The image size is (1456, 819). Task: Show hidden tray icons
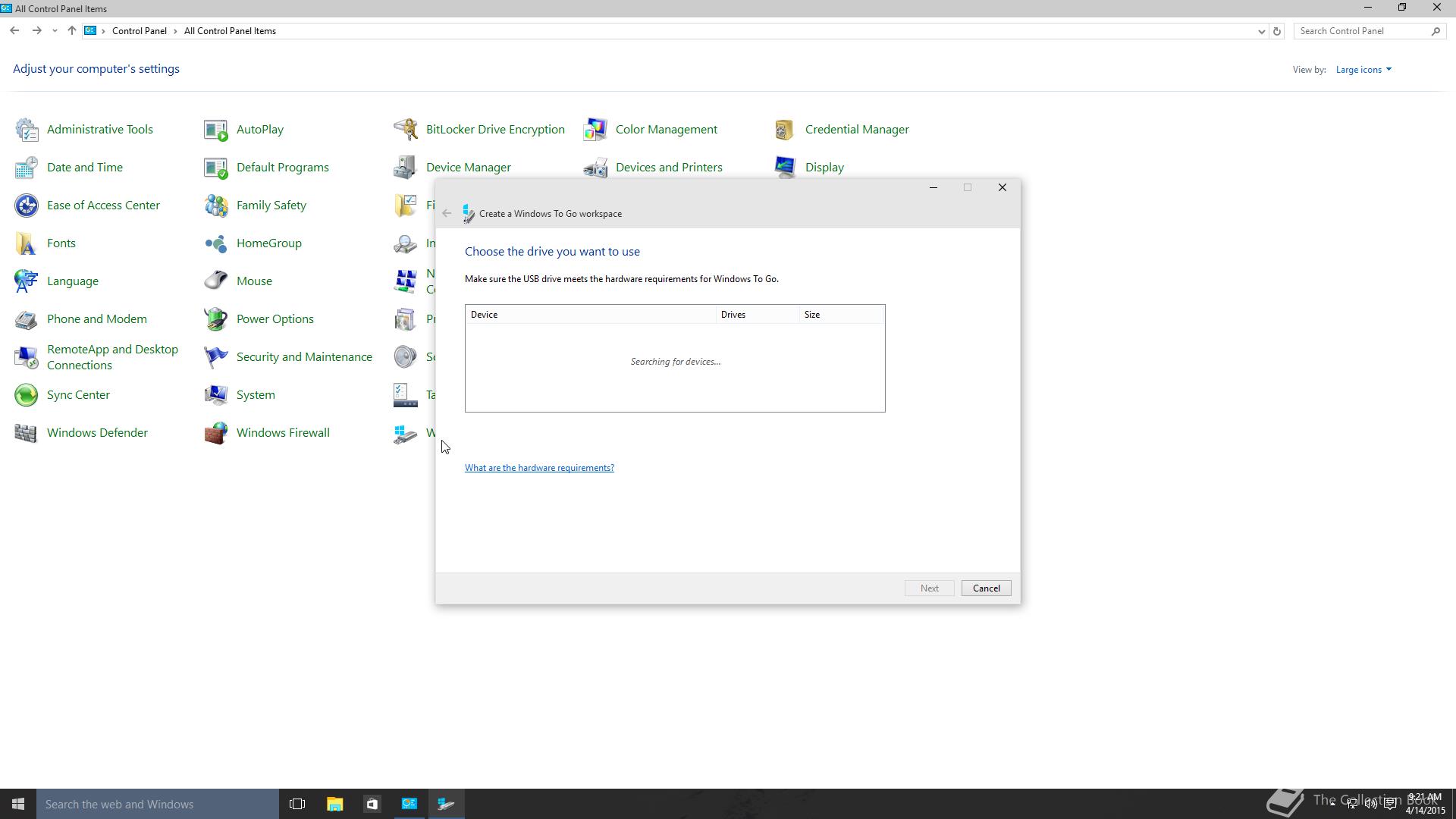tap(1332, 804)
